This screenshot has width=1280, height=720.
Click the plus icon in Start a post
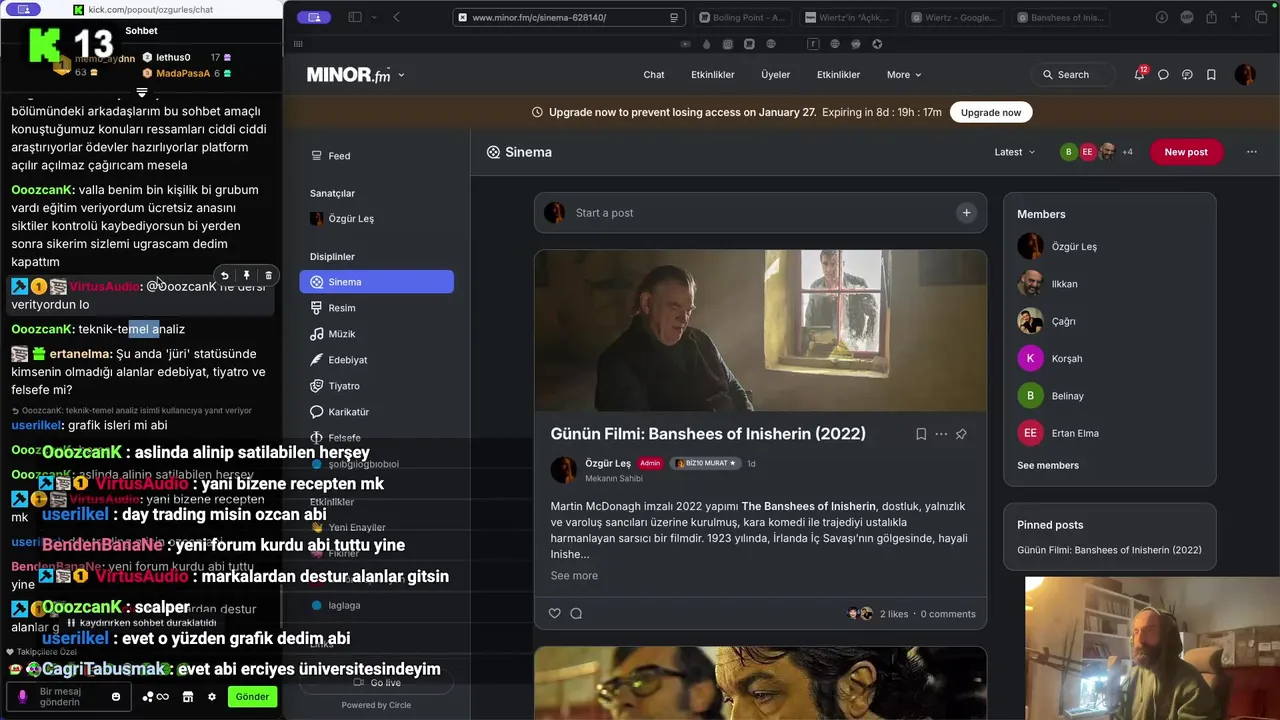point(966,213)
